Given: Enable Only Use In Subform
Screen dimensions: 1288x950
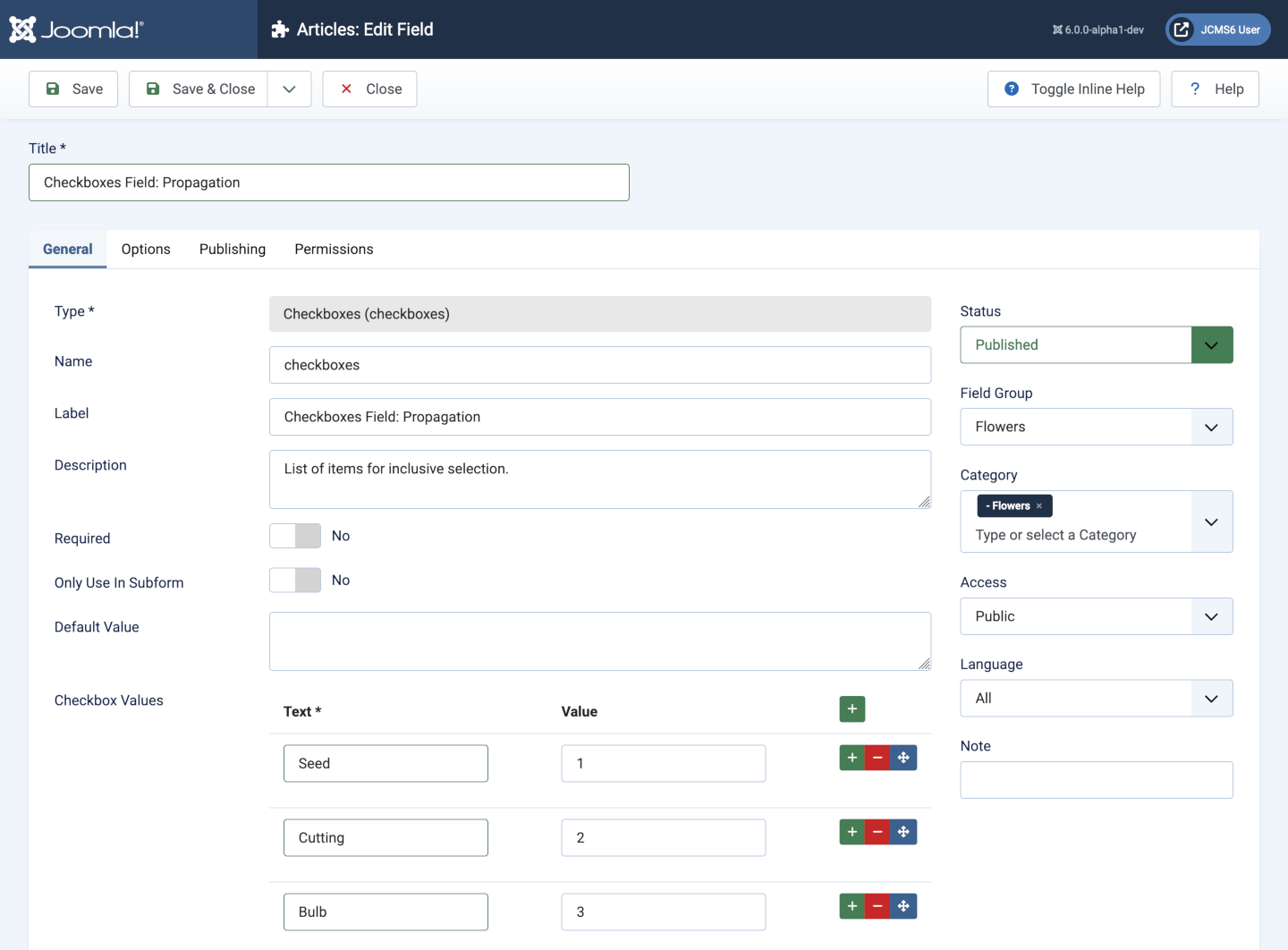Looking at the screenshot, I should [294, 580].
